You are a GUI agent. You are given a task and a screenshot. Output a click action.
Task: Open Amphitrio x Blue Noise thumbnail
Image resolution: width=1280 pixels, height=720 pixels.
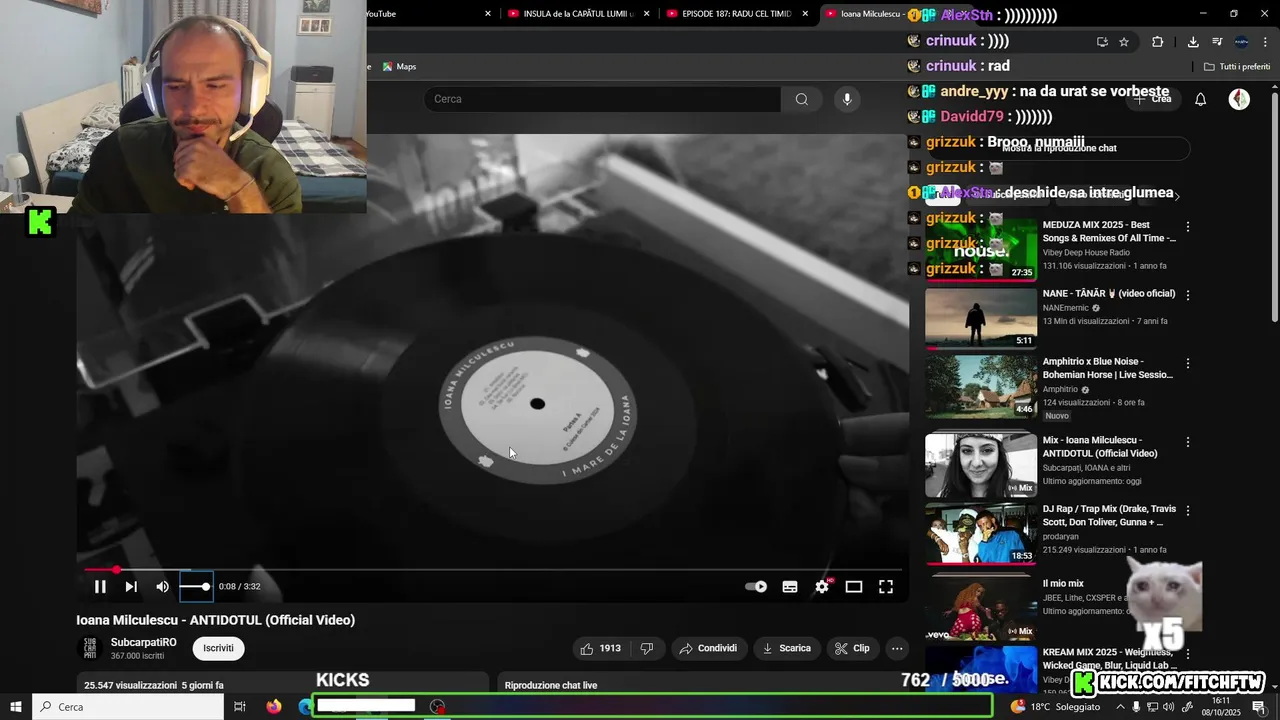[x=981, y=386]
